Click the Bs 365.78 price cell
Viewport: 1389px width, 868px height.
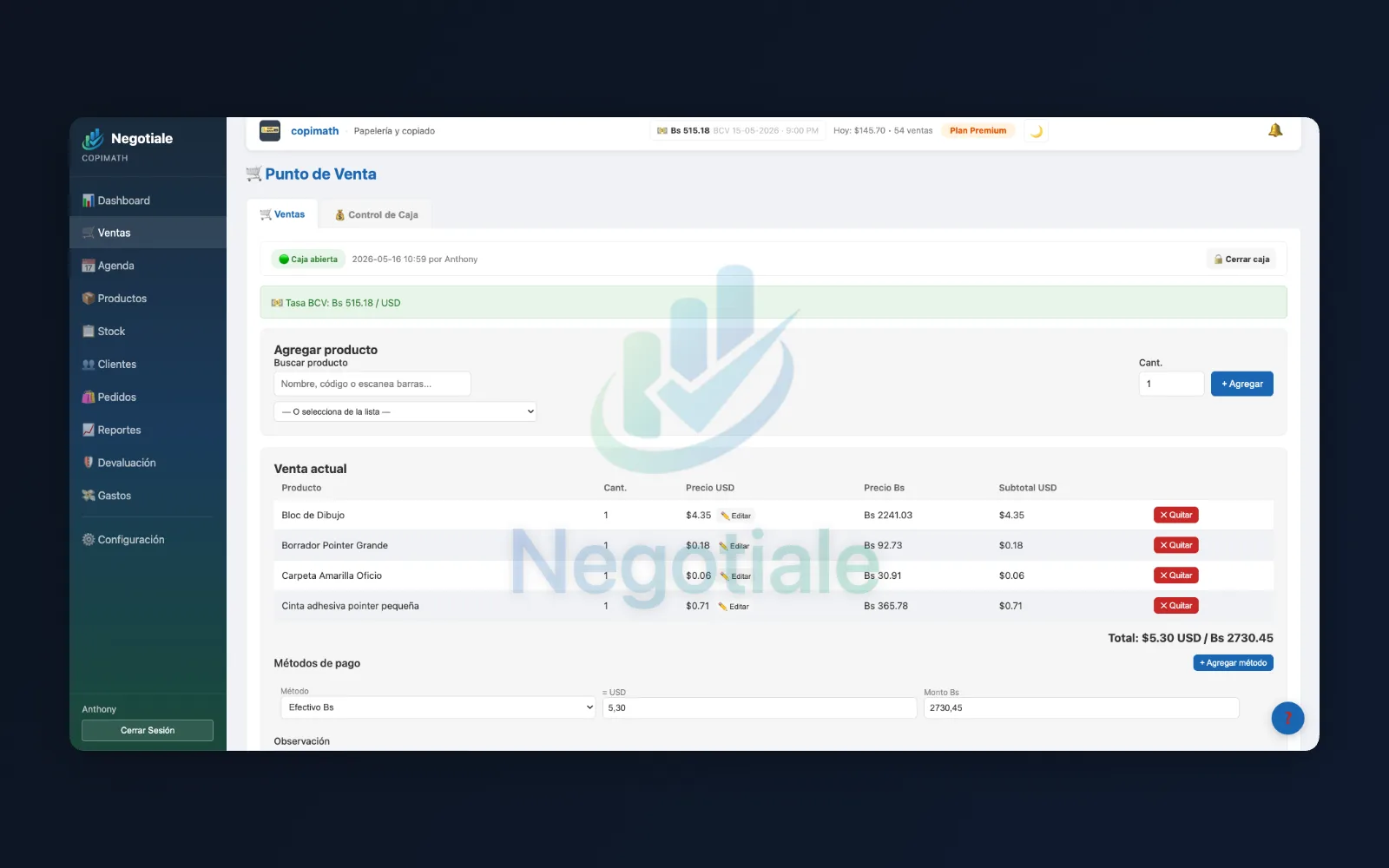[885, 607]
